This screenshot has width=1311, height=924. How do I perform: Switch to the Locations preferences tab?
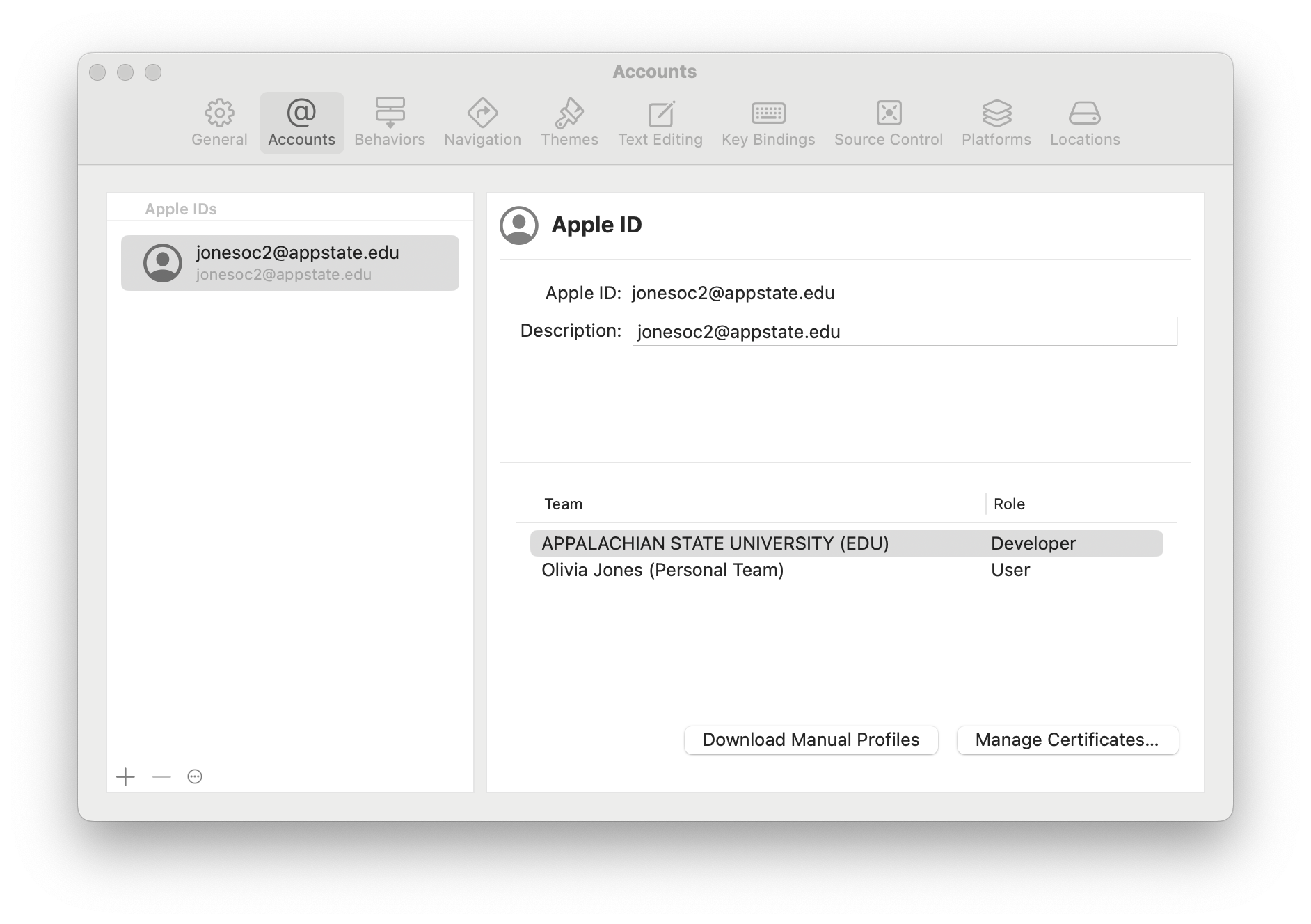tap(1085, 122)
